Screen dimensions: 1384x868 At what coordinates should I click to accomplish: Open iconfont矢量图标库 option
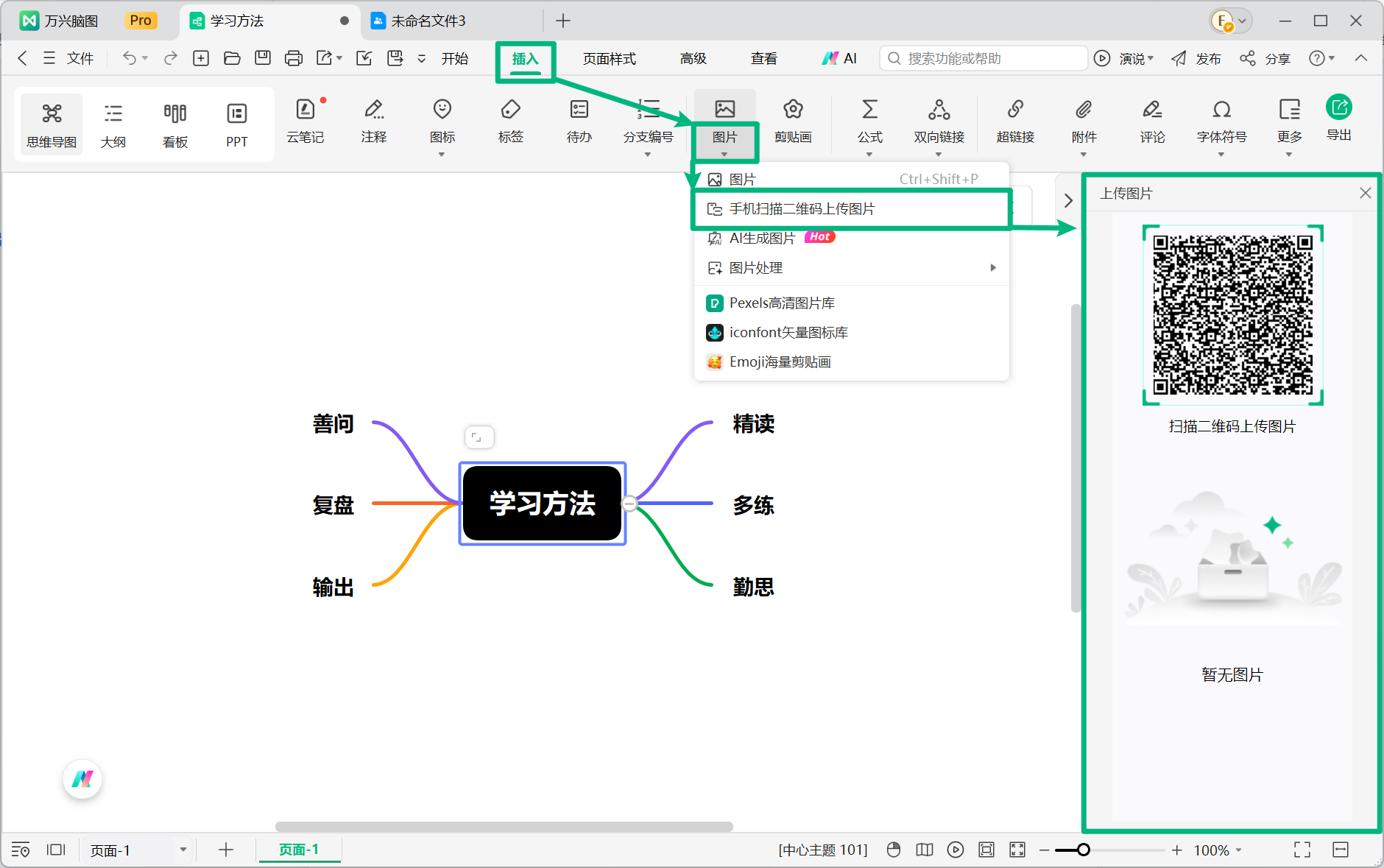[851, 333]
